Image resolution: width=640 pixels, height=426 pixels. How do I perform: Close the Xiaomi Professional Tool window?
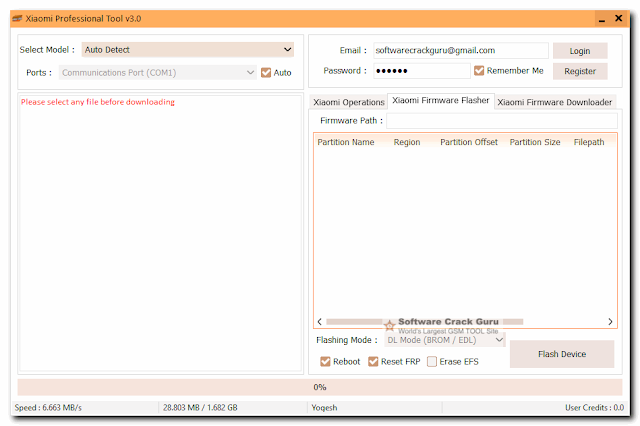pos(618,18)
